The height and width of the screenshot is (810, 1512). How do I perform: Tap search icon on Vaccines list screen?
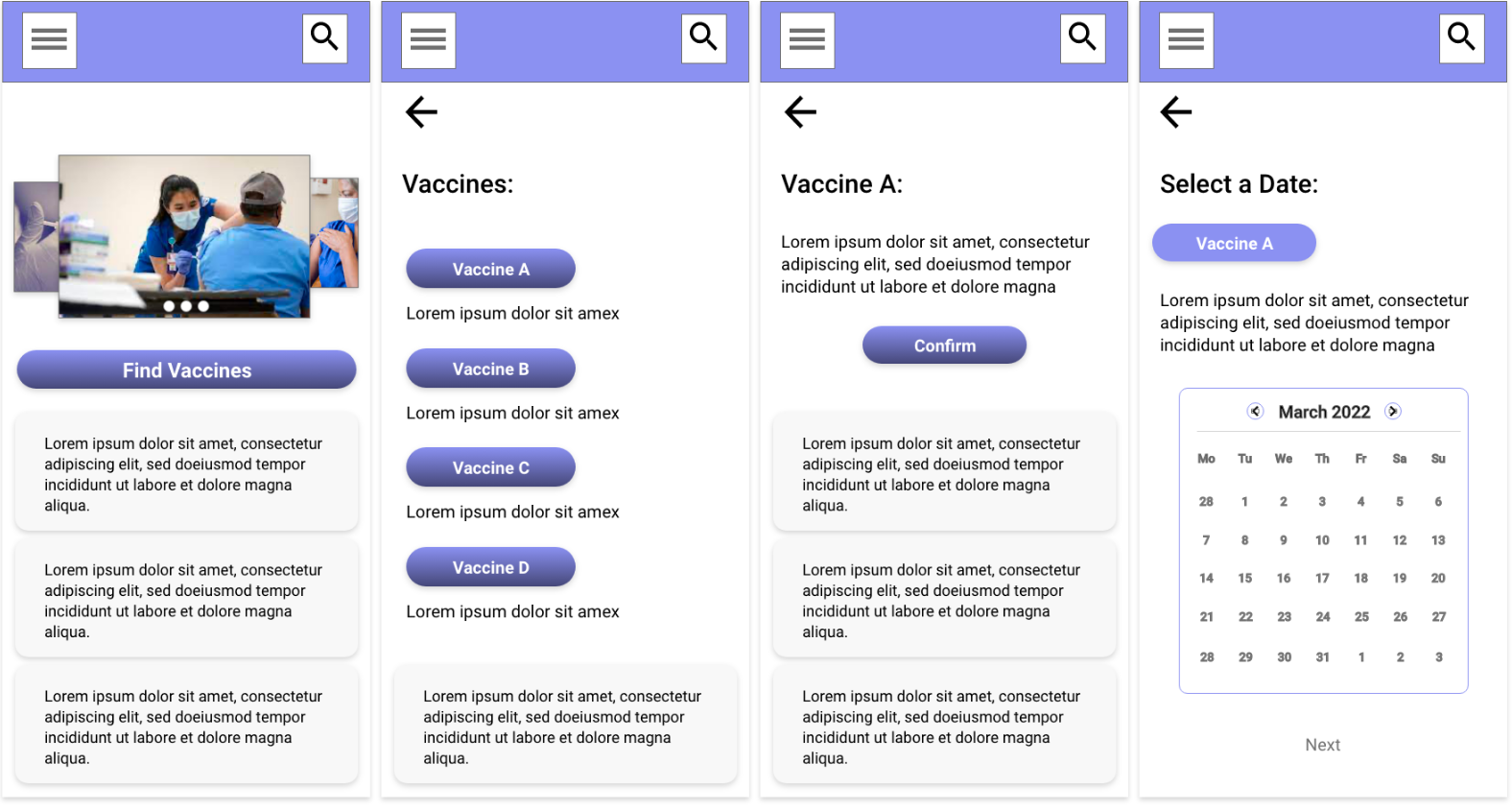(x=703, y=38)
